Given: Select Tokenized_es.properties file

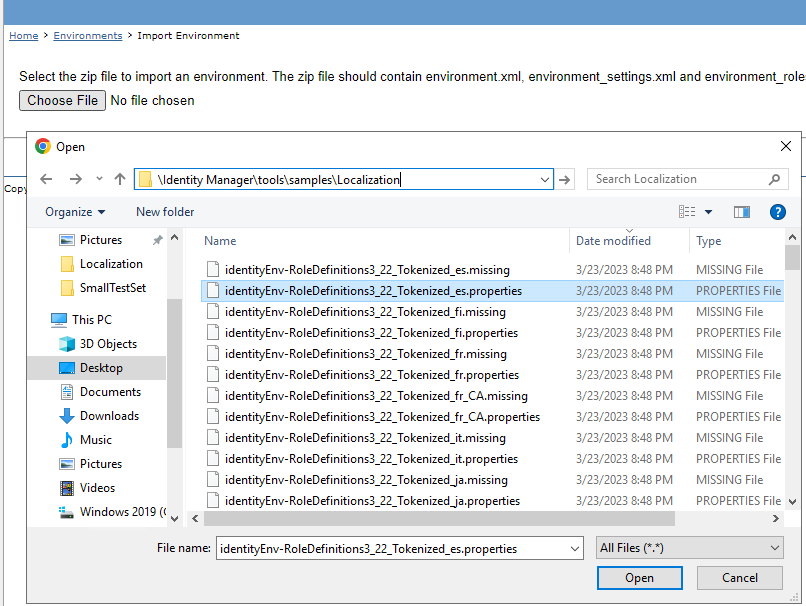Looking at the screenshot, I should coord(492,291).
